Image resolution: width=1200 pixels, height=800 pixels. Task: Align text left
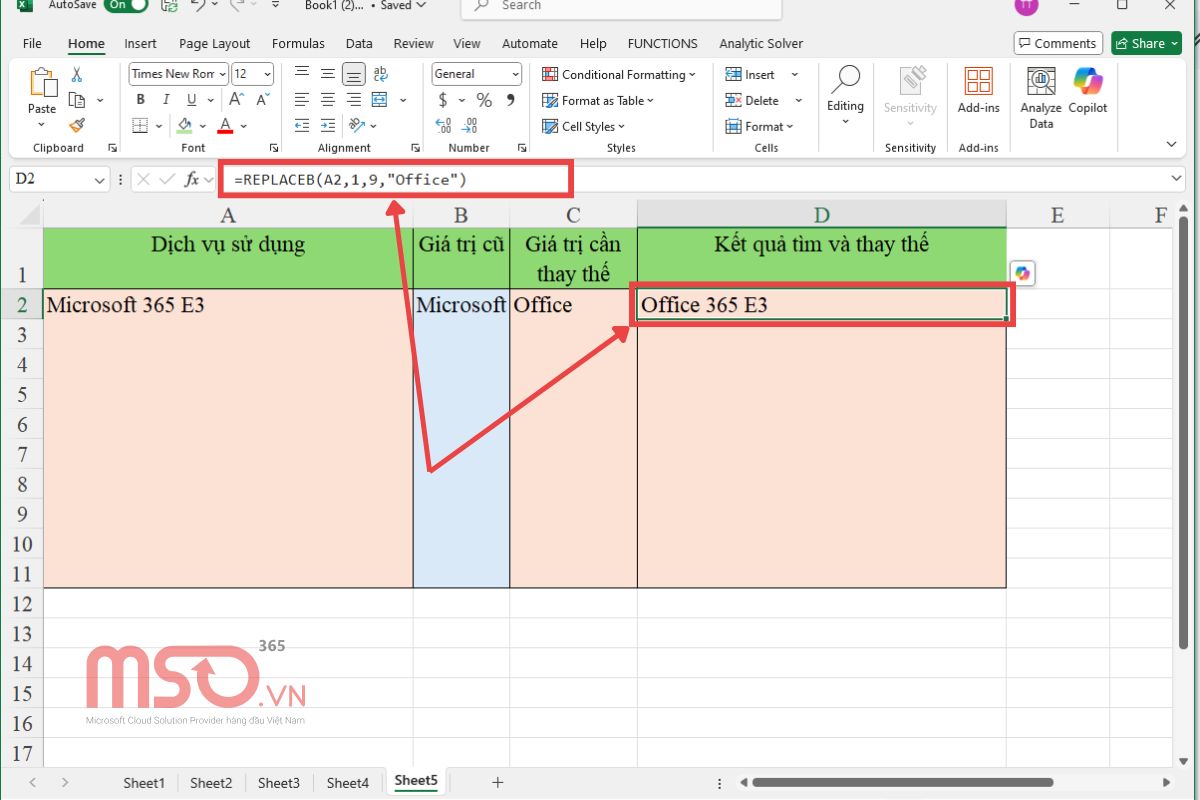302,100
